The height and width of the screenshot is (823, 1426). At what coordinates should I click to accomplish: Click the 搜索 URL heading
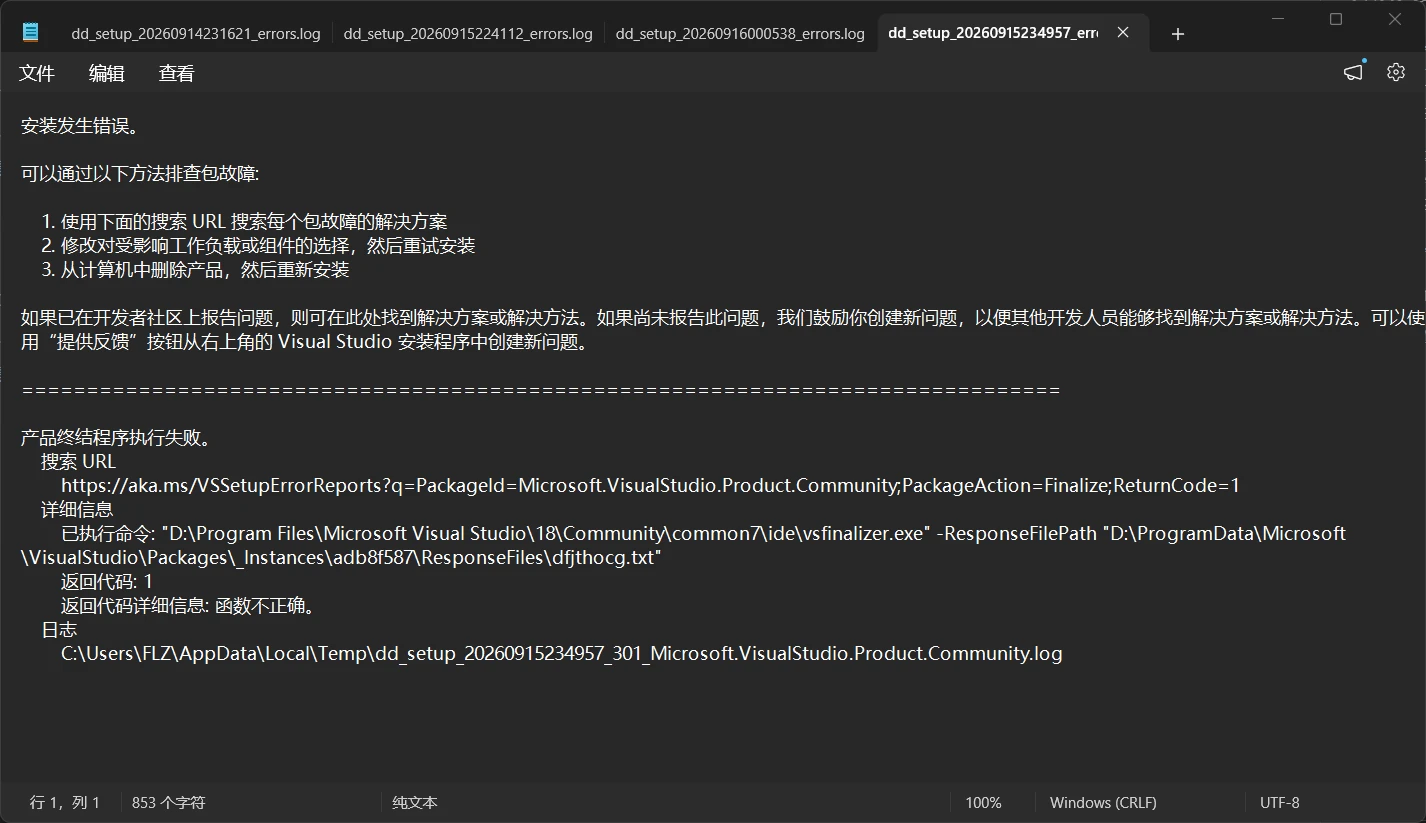coord(78,462)
